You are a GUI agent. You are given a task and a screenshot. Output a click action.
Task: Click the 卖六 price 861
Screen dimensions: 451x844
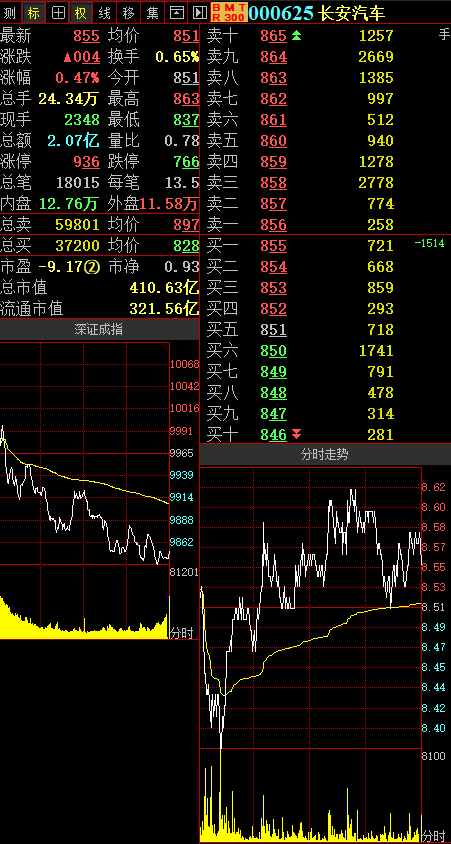coord(273,120)
